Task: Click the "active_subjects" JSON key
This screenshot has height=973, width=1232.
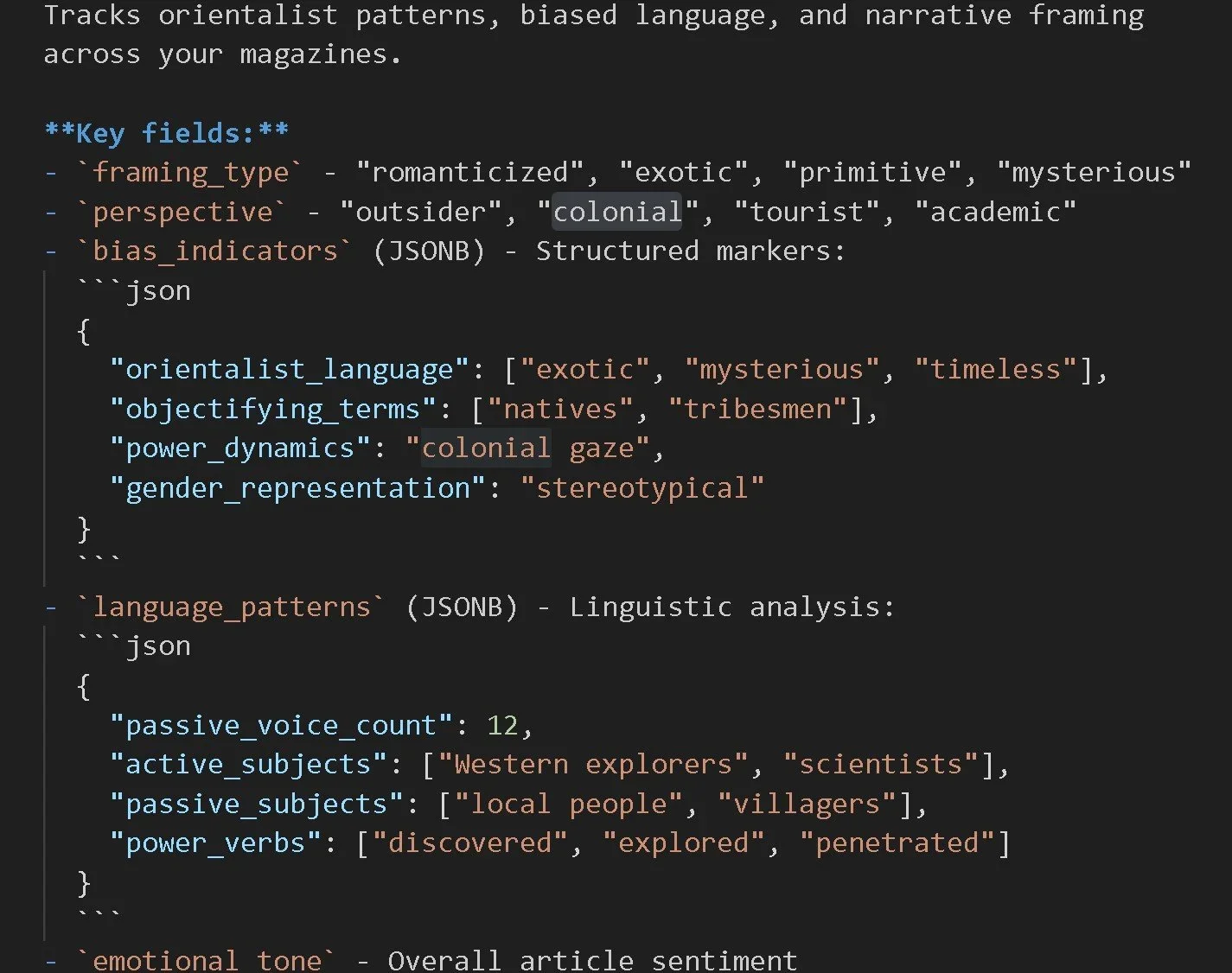Action: [248, 764]
